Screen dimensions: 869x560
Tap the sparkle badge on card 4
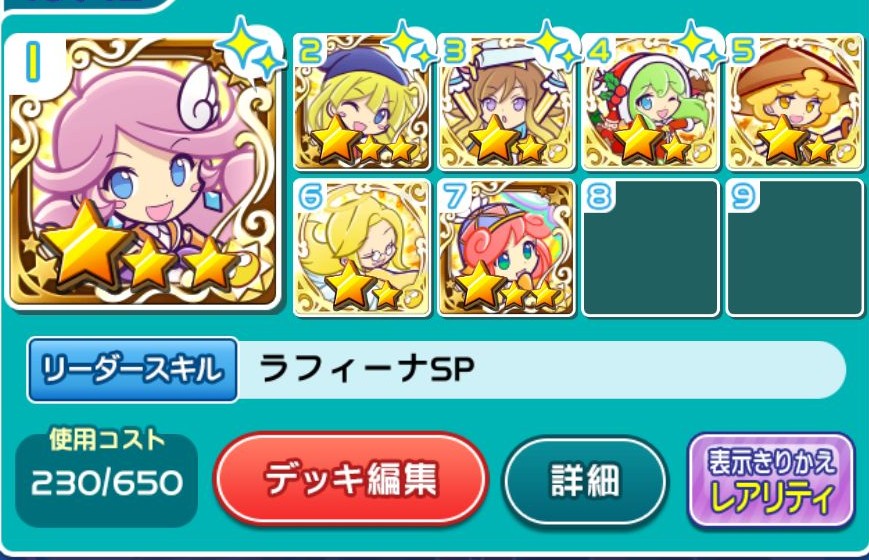700,44
